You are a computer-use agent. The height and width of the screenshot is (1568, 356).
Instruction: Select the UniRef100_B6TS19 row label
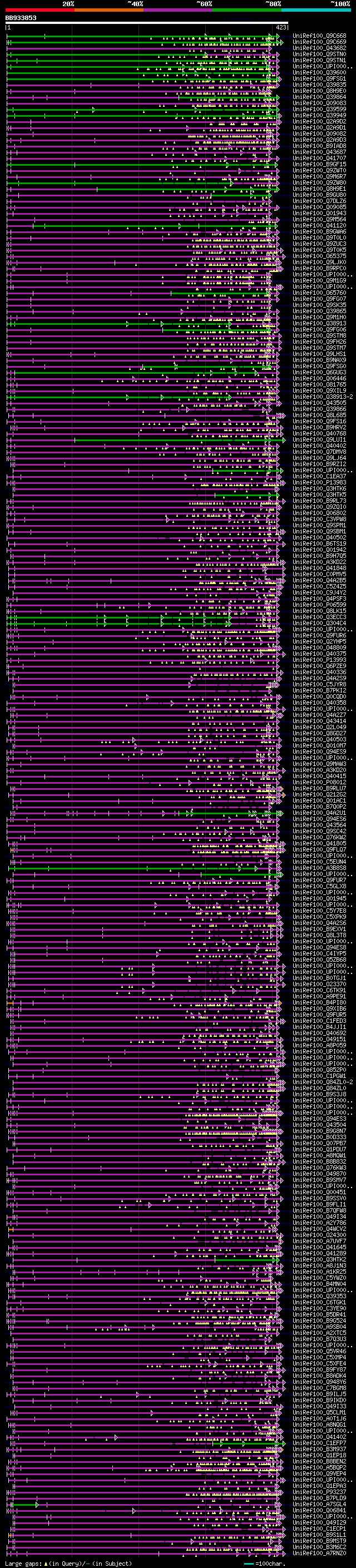319,543
